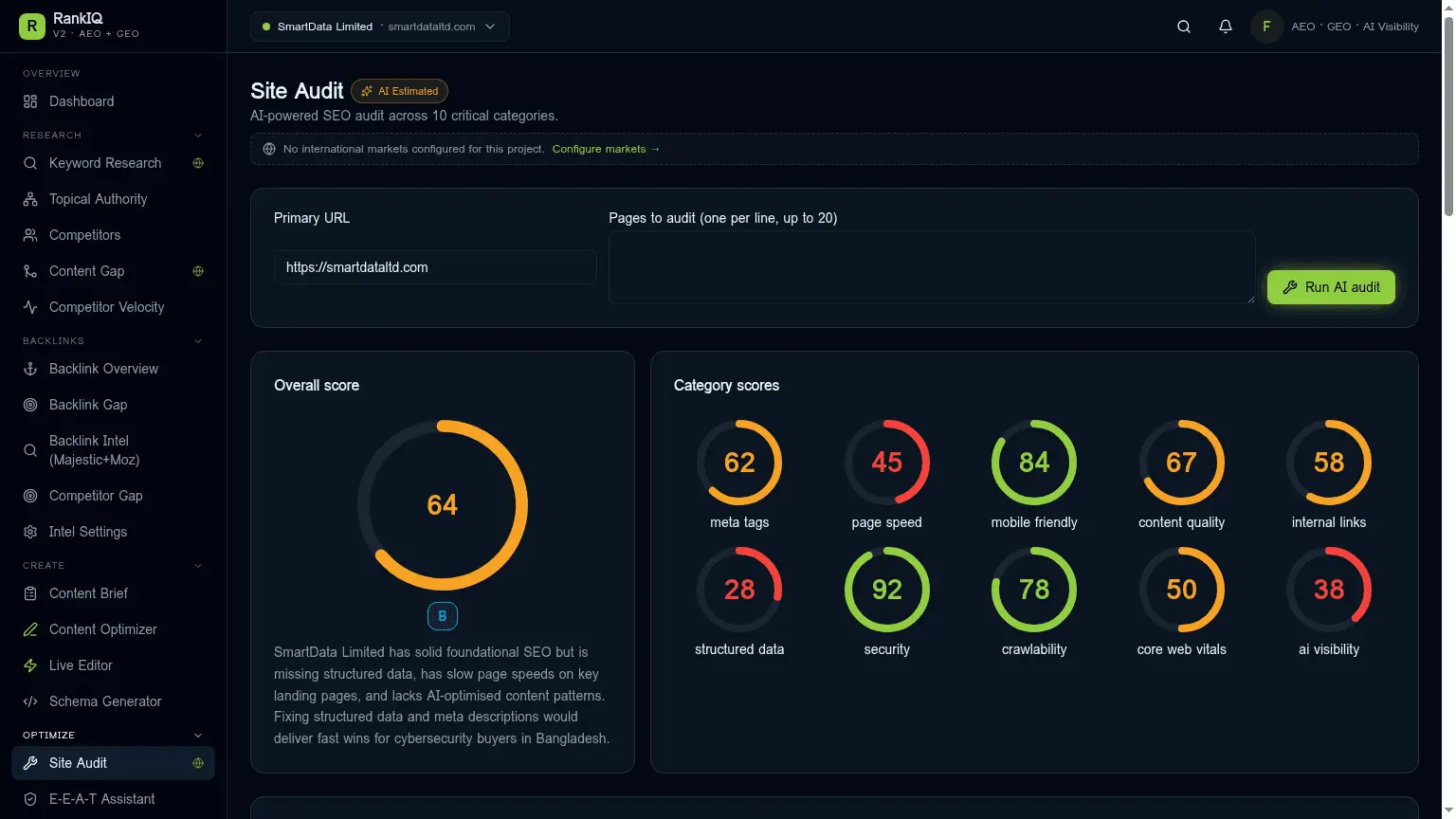This screenshot has height=819, width=1456.
Task: Click the Live Editor lightning icon
Action: (x=30, y=665)
